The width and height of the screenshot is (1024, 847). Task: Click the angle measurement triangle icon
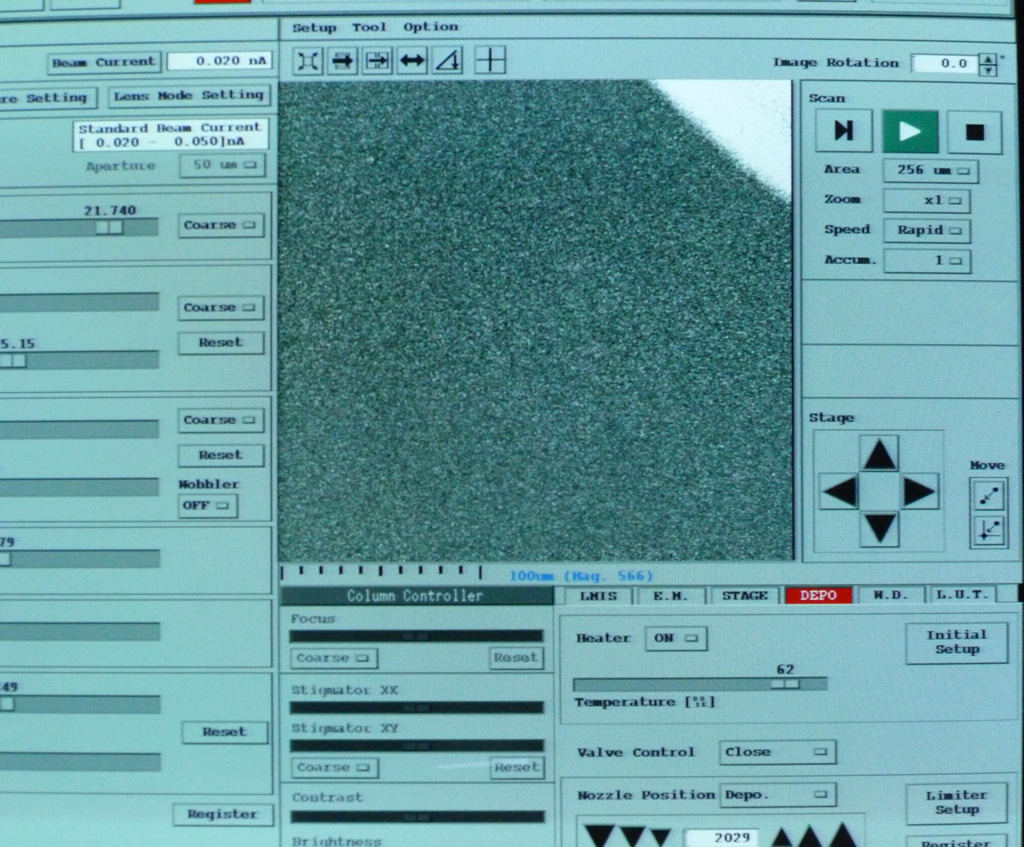click(x=448, y=61)
